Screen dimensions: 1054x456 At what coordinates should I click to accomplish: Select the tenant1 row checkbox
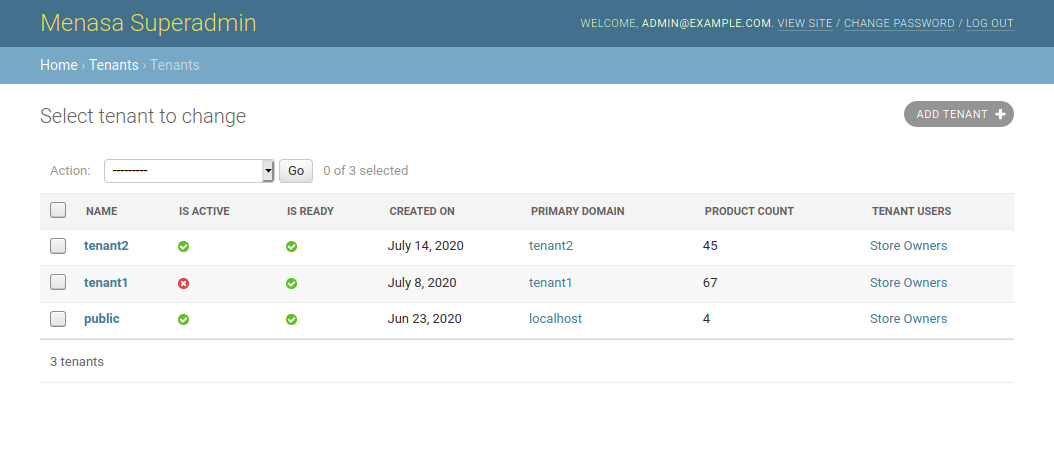point(58,282)
